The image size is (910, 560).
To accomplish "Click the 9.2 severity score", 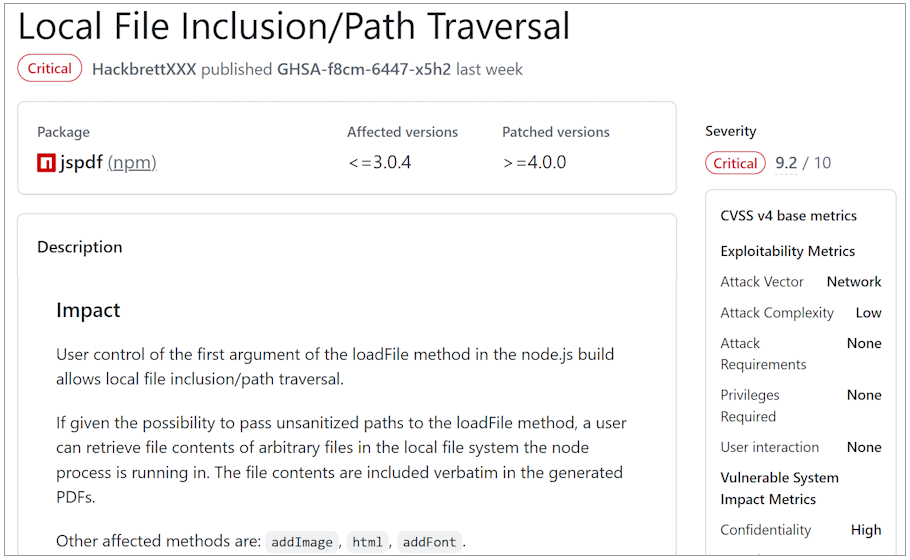I will [x=786, y=163].
